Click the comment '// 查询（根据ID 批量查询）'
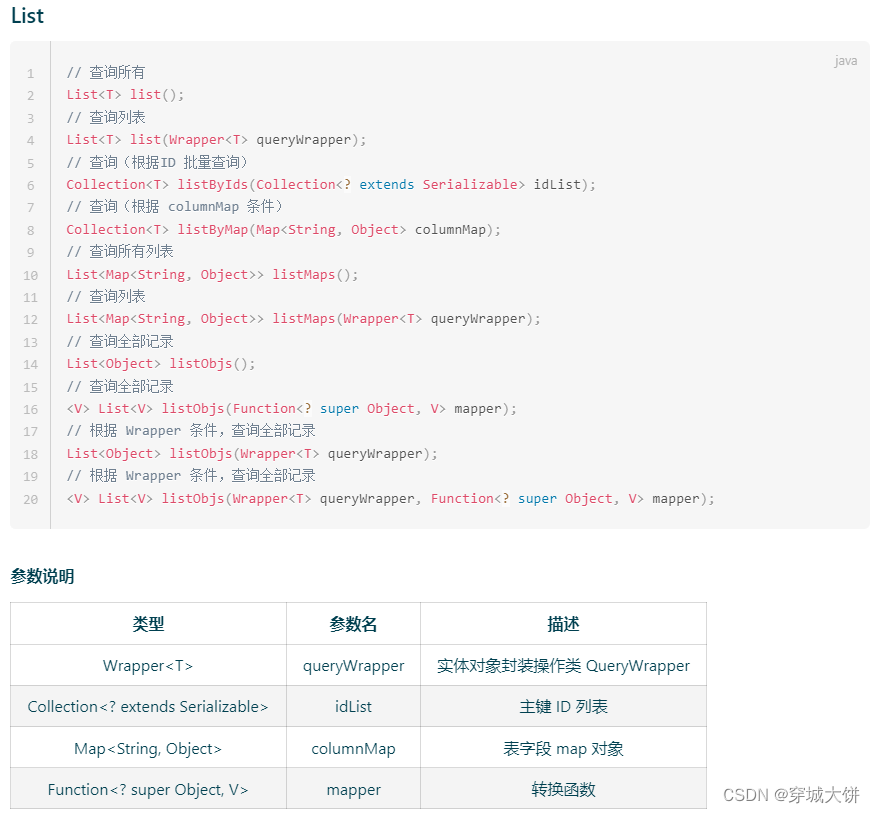 (157, 162)
